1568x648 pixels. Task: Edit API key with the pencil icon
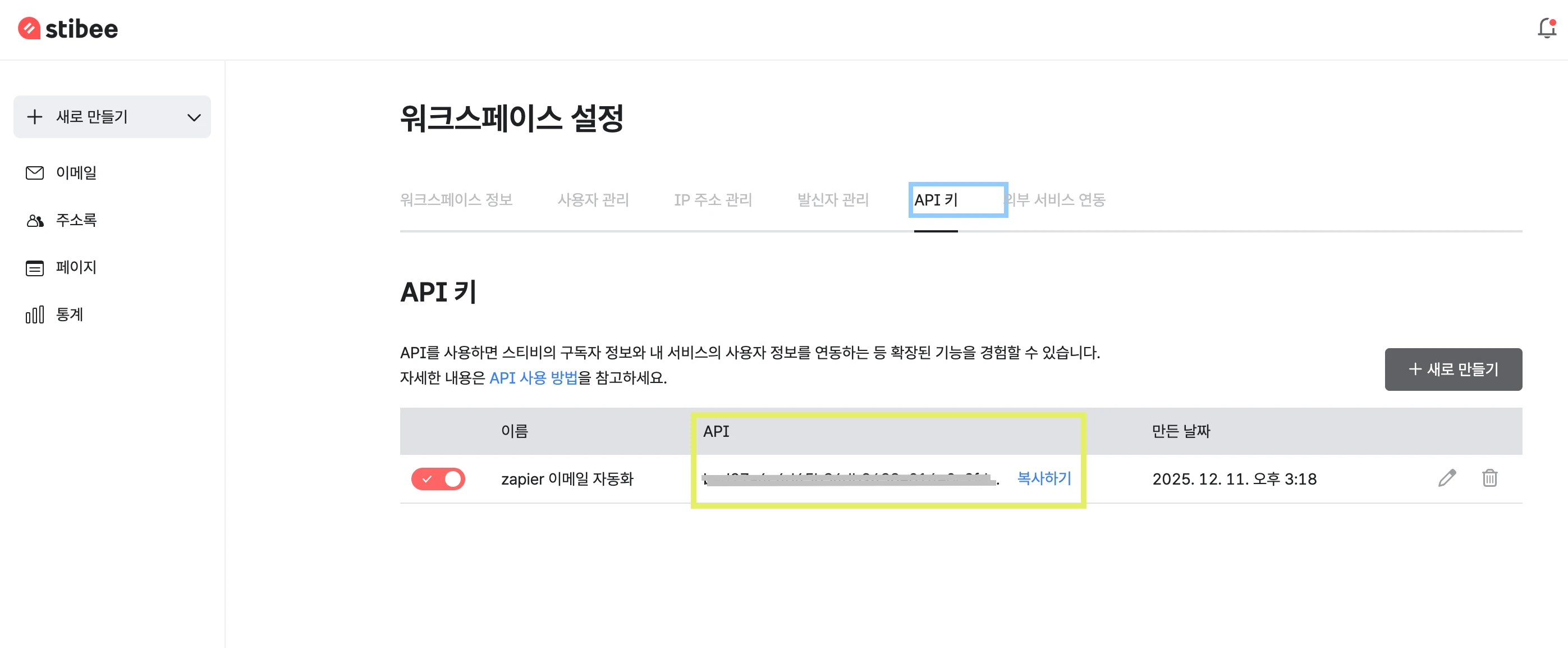(1447, 478)
